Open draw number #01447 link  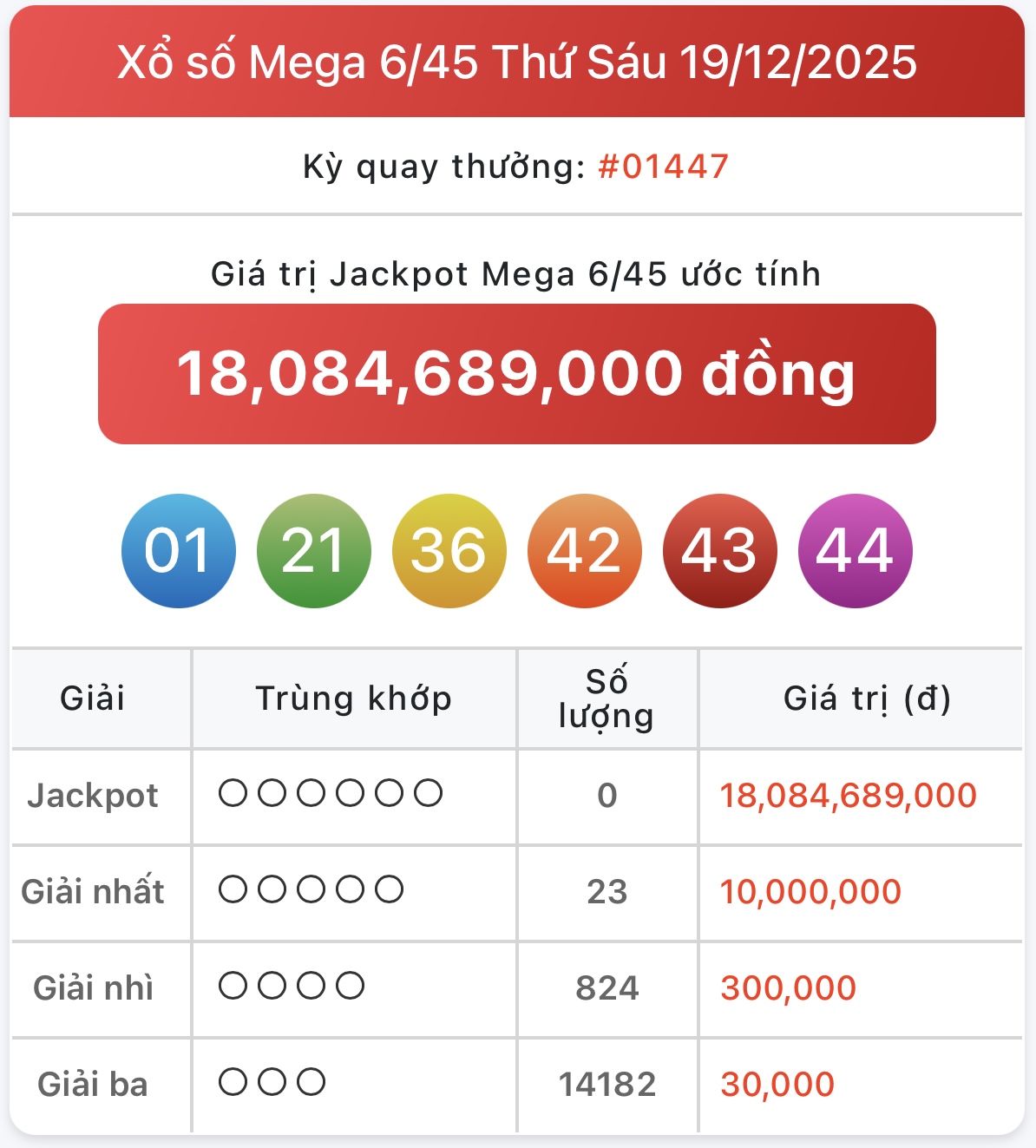[x=663, y=167]
